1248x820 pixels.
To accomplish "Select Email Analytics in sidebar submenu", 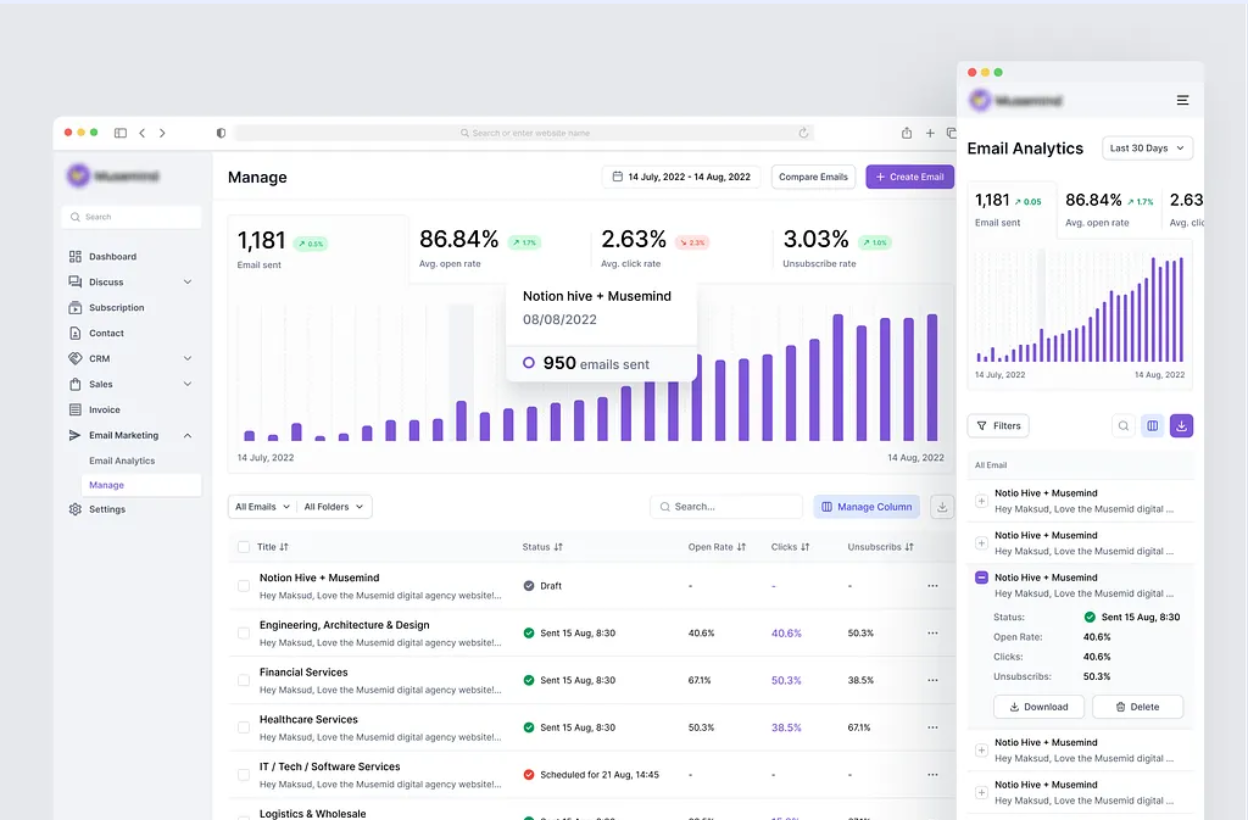I will click(x=122, y=461).
